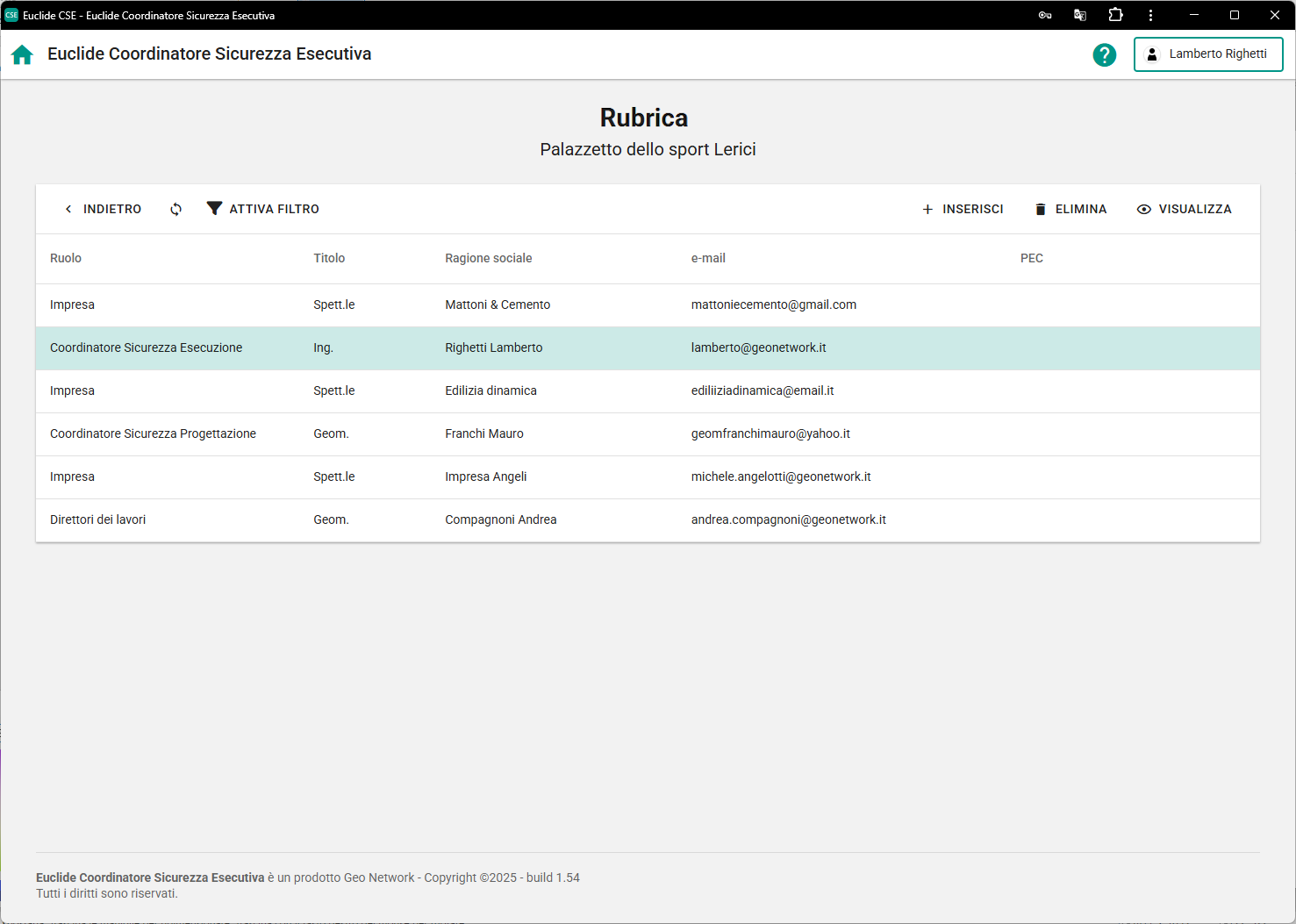Go back with the Indietro button

103,209
